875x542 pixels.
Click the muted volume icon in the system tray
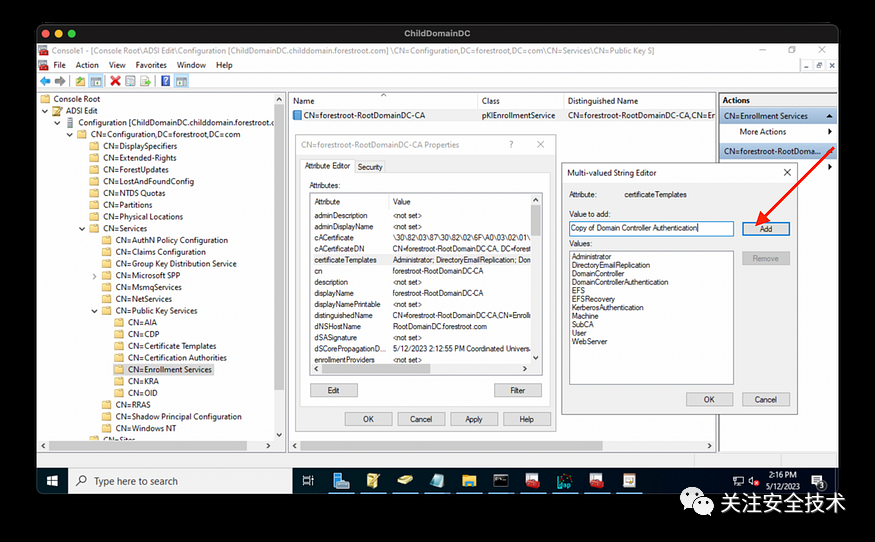(x=753, y=481)
